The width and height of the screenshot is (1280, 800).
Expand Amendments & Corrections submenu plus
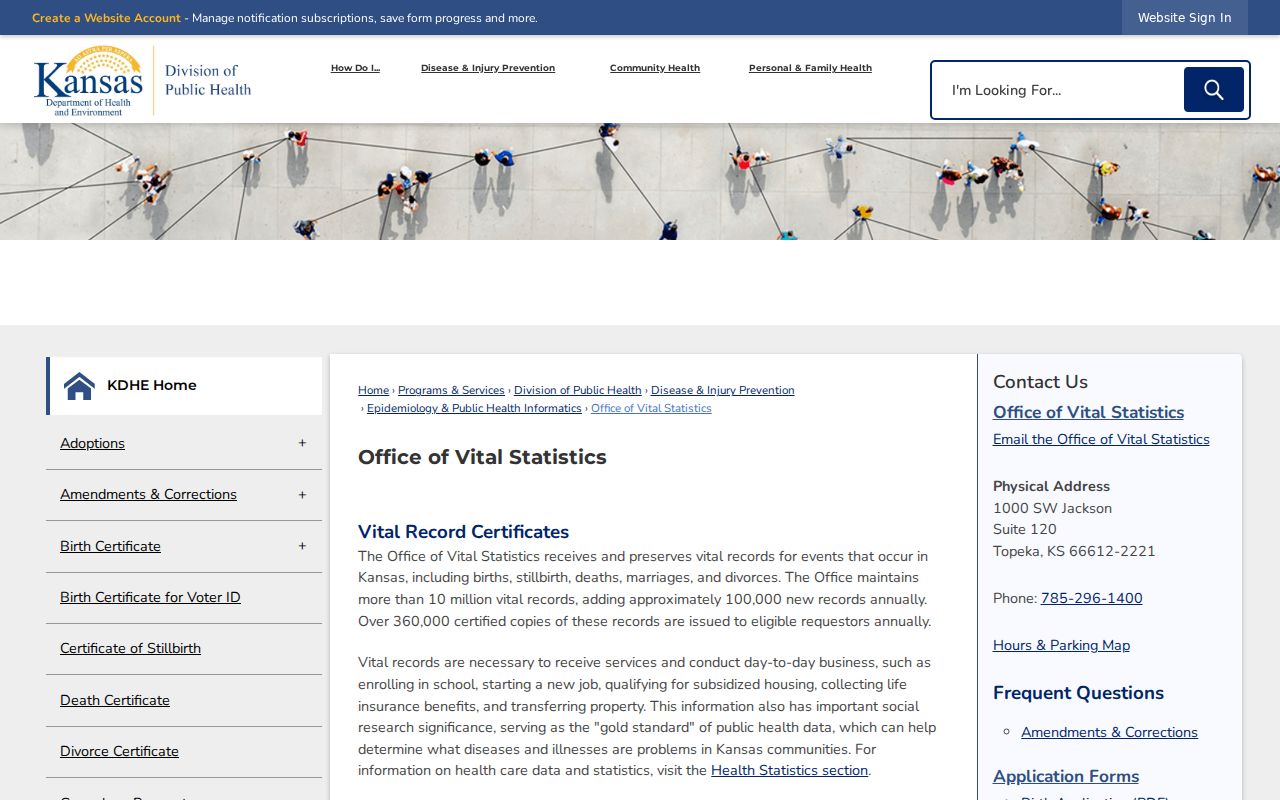[x=302, y=495]
